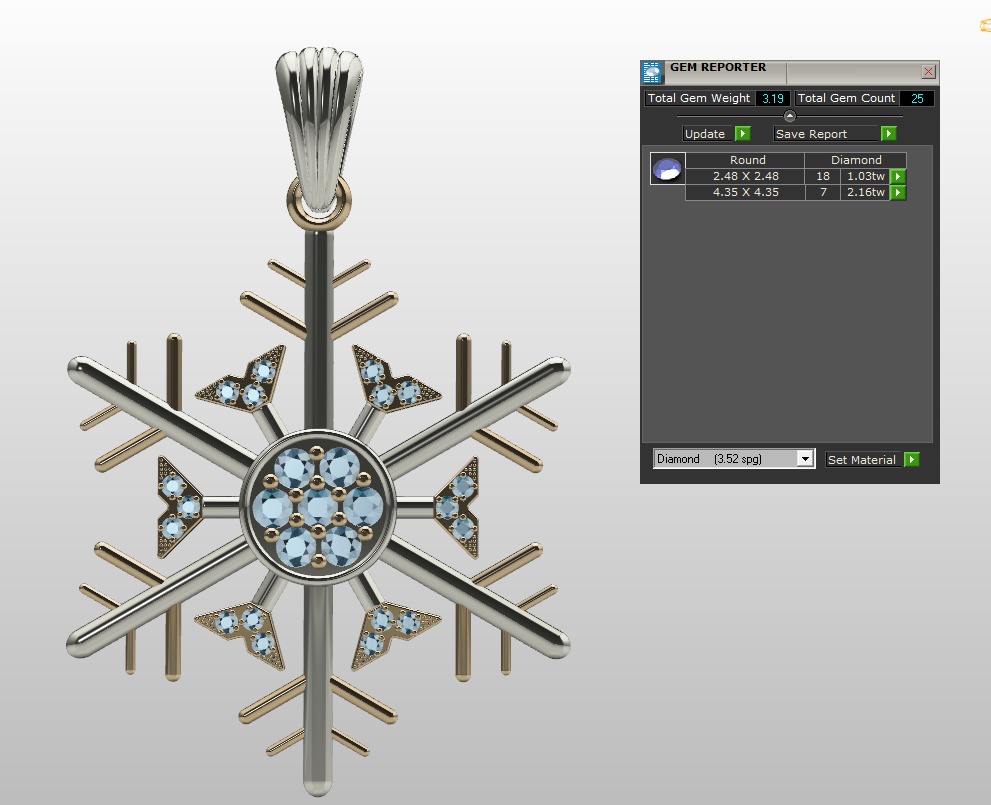The height and width of the screenshot is (805, 991).
Task: Select the round diamond gem thumbnail
Action: 667,169
